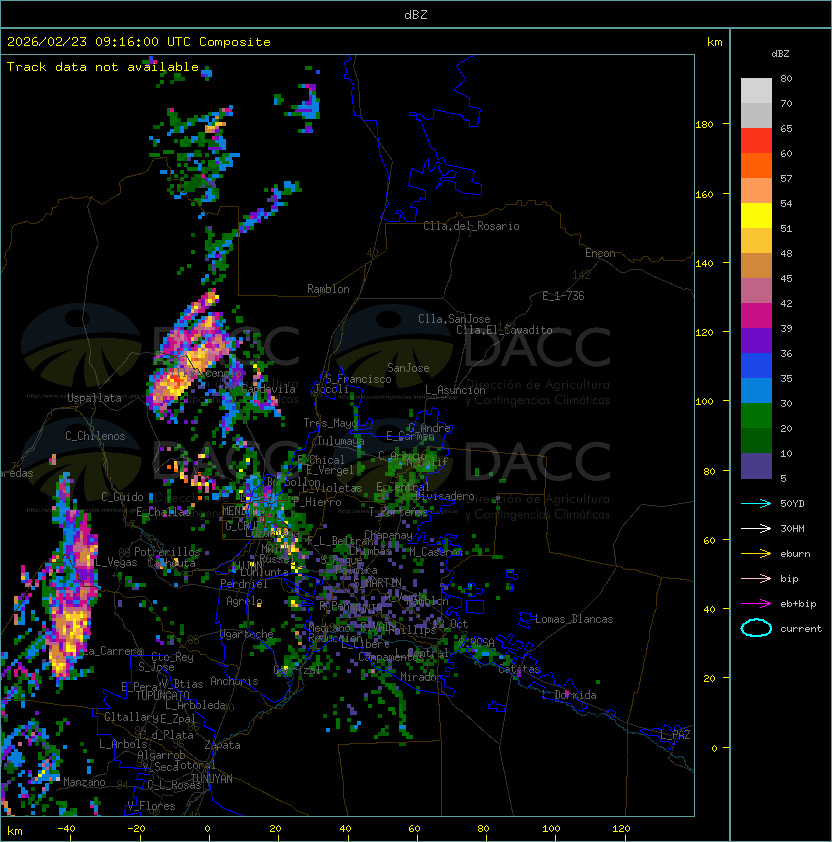
Task: Click the 'Zapata' place label
Action: coord(222,745)
